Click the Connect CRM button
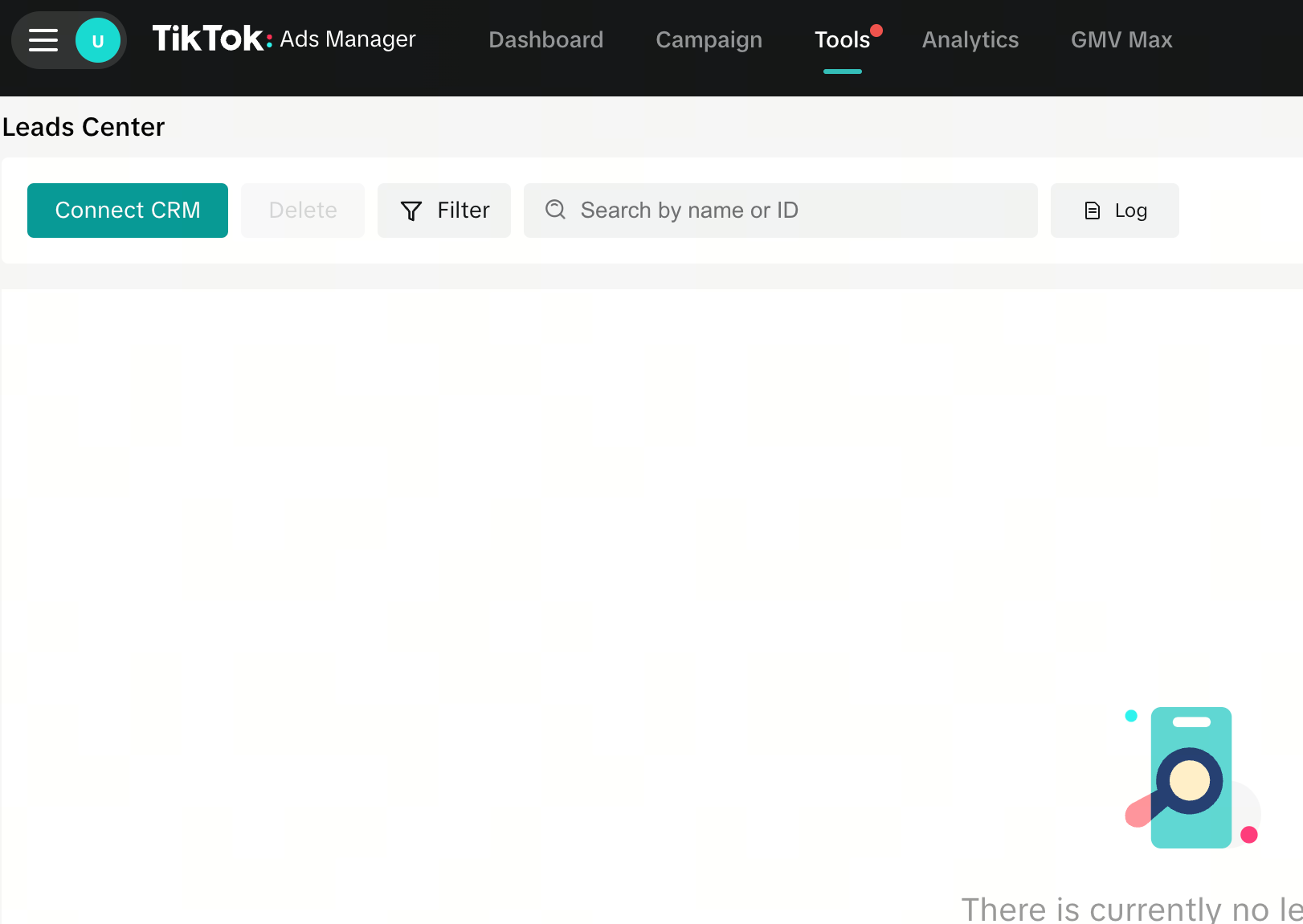The image size is (1303, 924). point(127,210)
